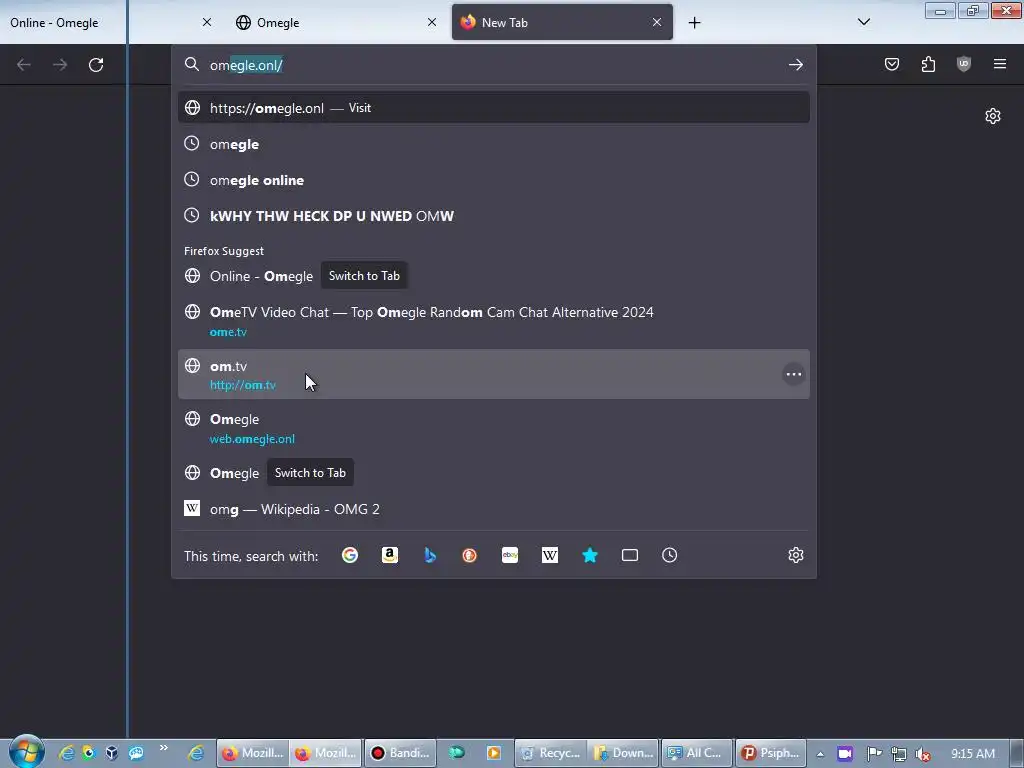Go back with the back arrow

click(24, 65)
